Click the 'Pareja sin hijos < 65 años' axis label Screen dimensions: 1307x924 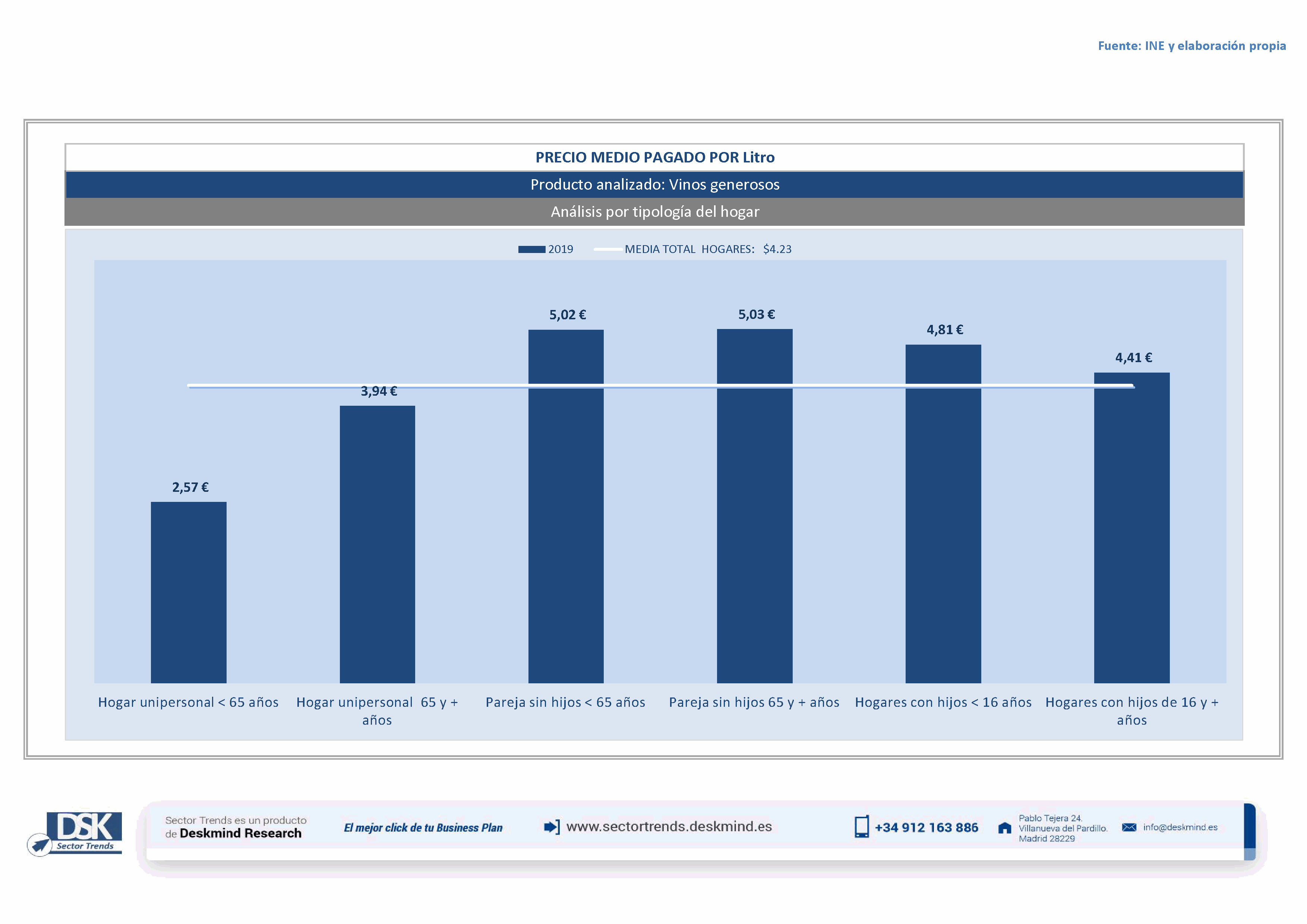(565, 702)
